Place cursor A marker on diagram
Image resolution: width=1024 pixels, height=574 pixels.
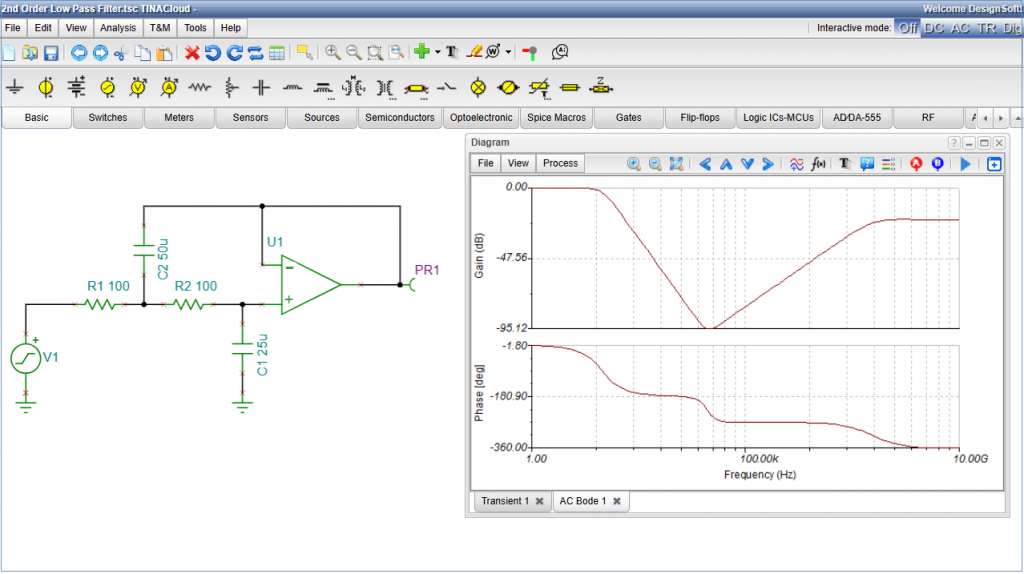[916, 163]
